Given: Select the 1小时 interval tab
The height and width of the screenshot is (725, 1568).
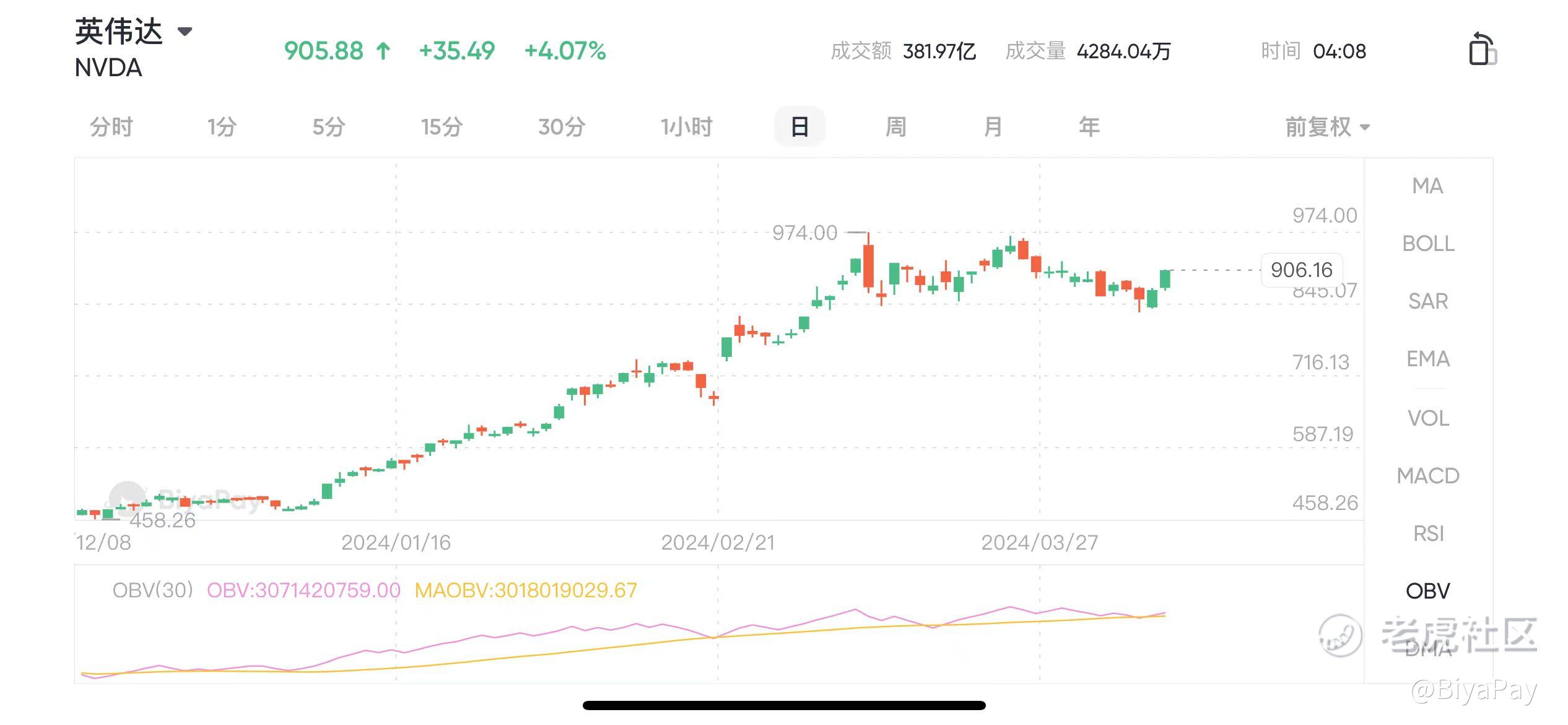Looking at the screenshot, I should [686, 127].
